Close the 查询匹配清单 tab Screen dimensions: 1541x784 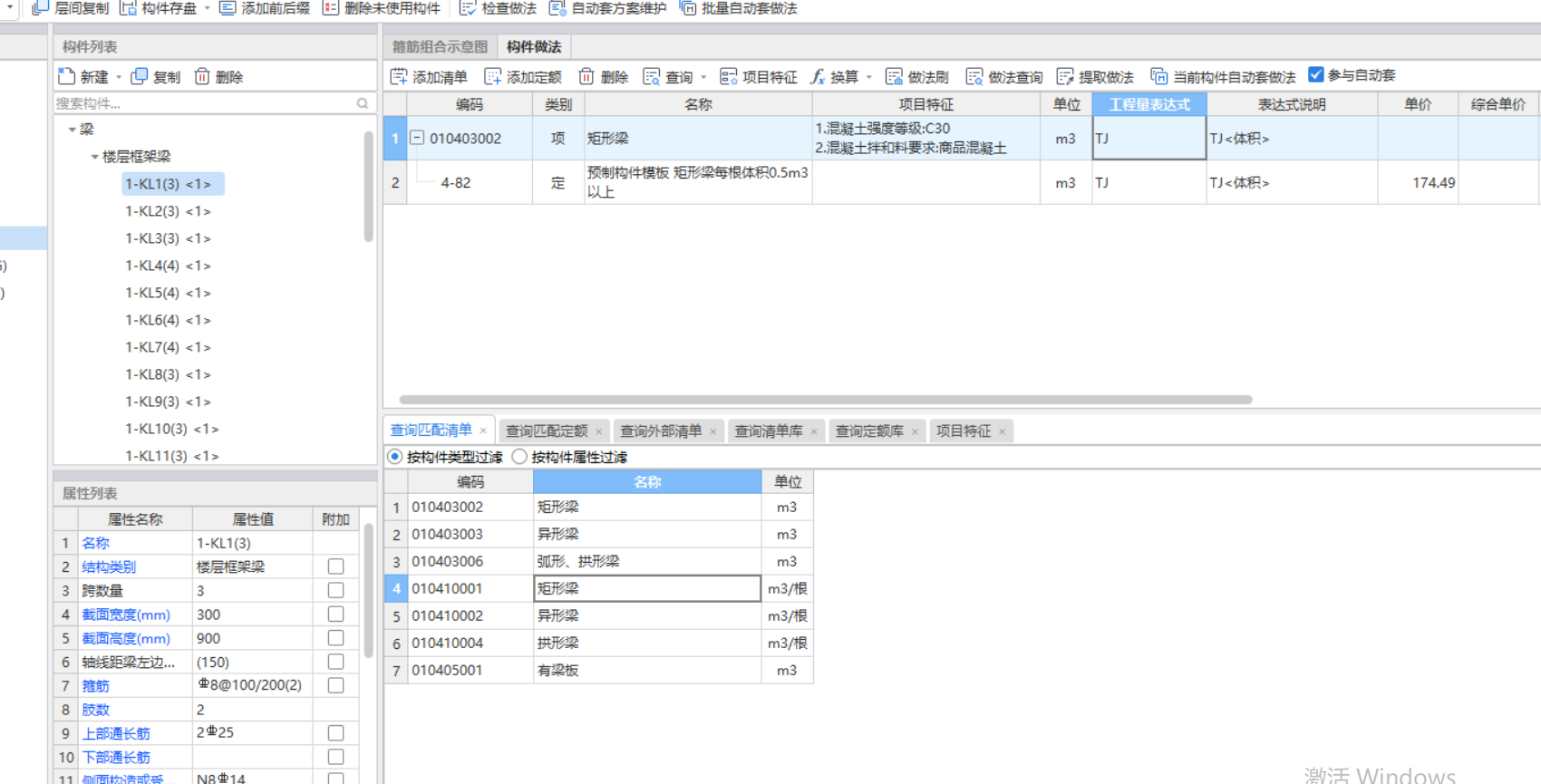[483, 431]
